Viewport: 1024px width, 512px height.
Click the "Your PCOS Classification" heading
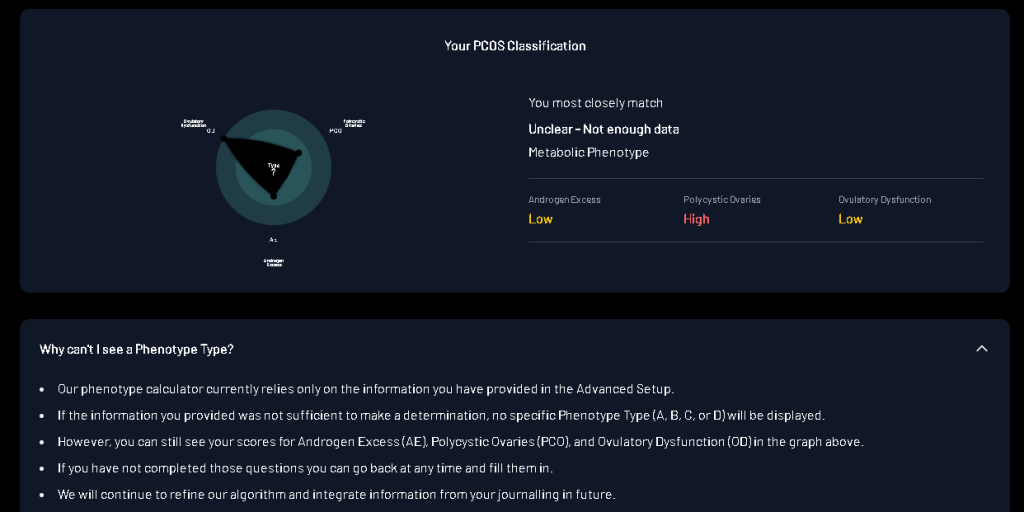click(515, 46)
